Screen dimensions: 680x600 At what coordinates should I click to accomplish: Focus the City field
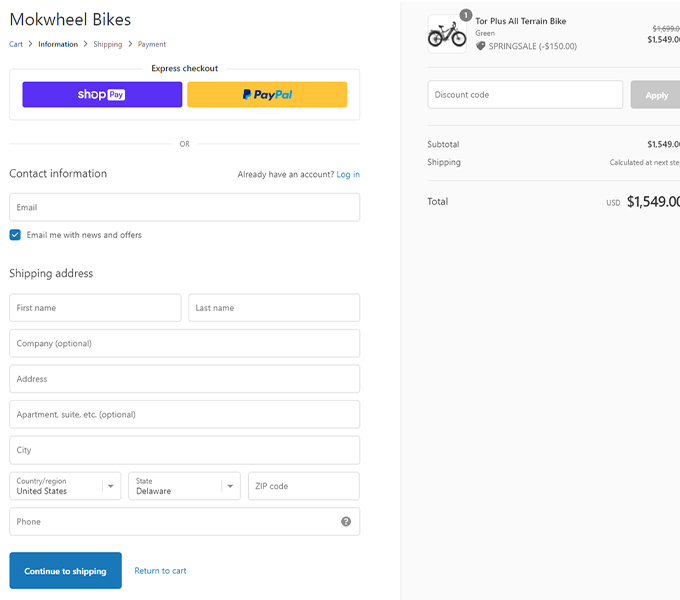[x=185, y=450]
